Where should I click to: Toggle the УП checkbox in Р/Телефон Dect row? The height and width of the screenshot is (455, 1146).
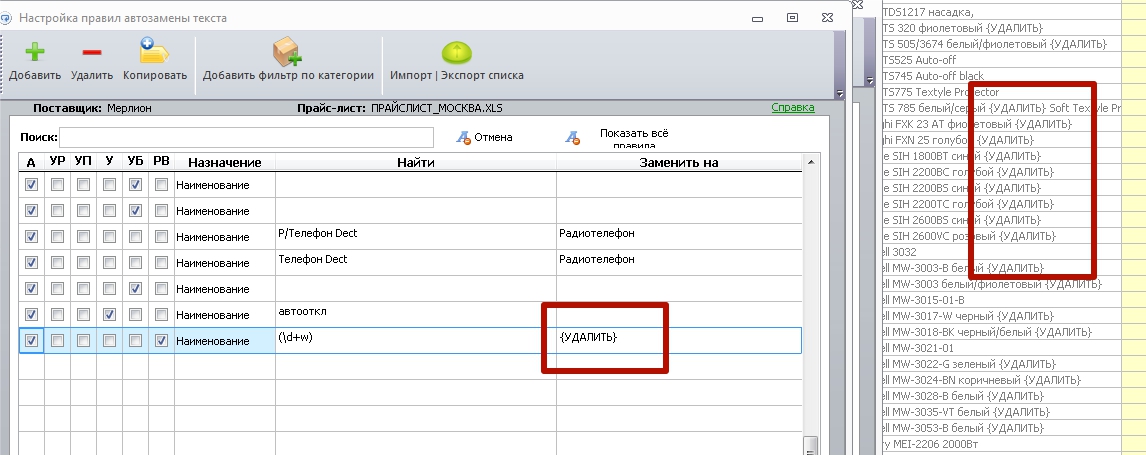pyautogui.click(x=83, y=237)
